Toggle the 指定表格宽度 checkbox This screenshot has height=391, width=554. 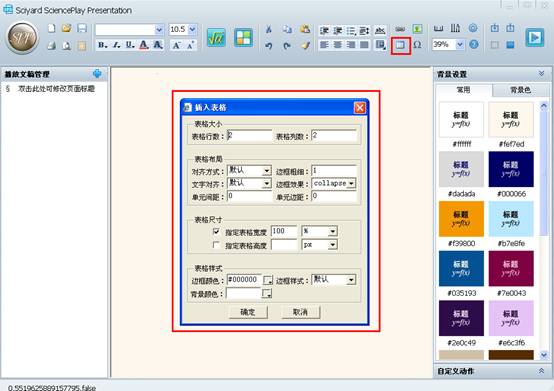[x=216, y=232]
